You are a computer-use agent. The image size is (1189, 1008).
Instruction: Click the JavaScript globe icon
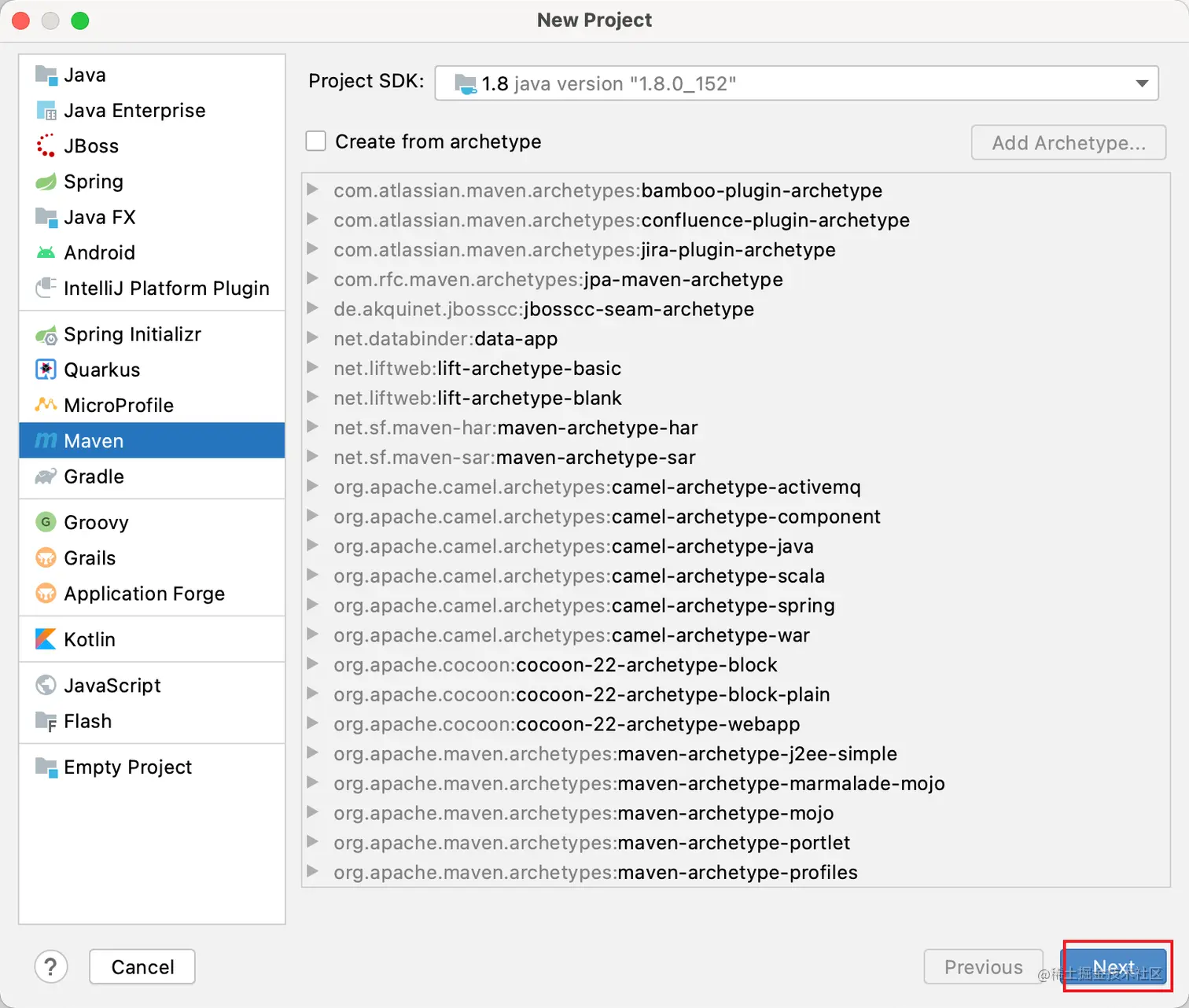(x=46, y=685)
